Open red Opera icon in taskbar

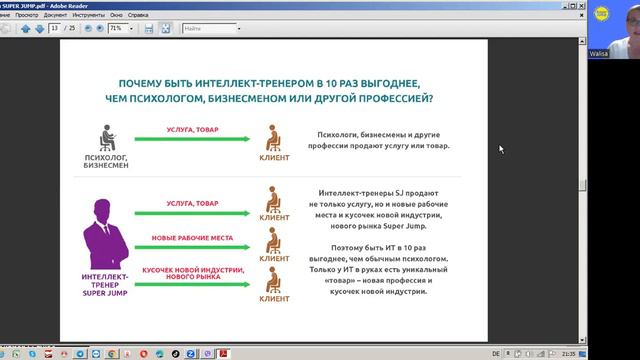(x=143, y=354)
